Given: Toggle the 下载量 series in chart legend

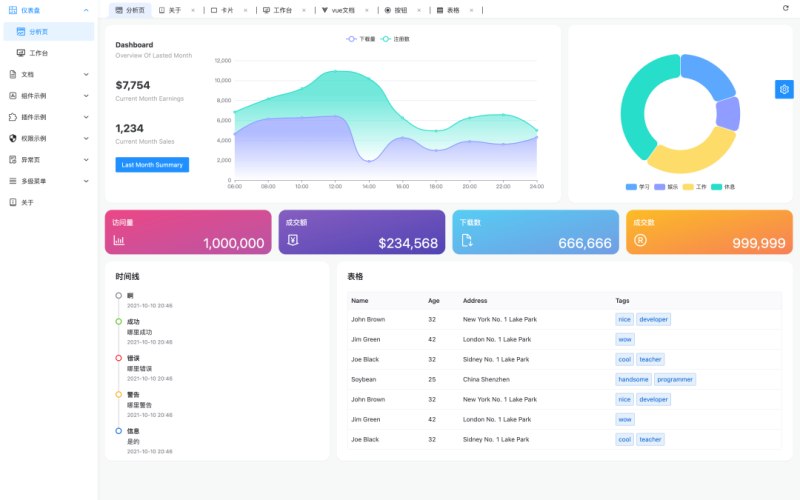Looking at the screenshot, I should click(x=361, y=39).
